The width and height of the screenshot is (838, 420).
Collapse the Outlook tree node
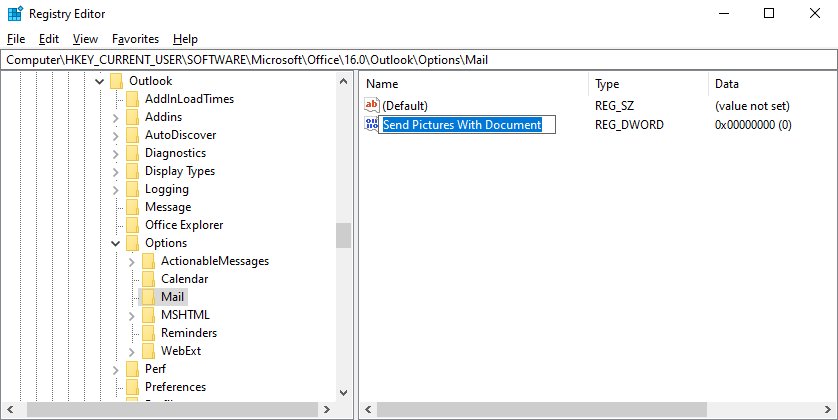point(99,81)
